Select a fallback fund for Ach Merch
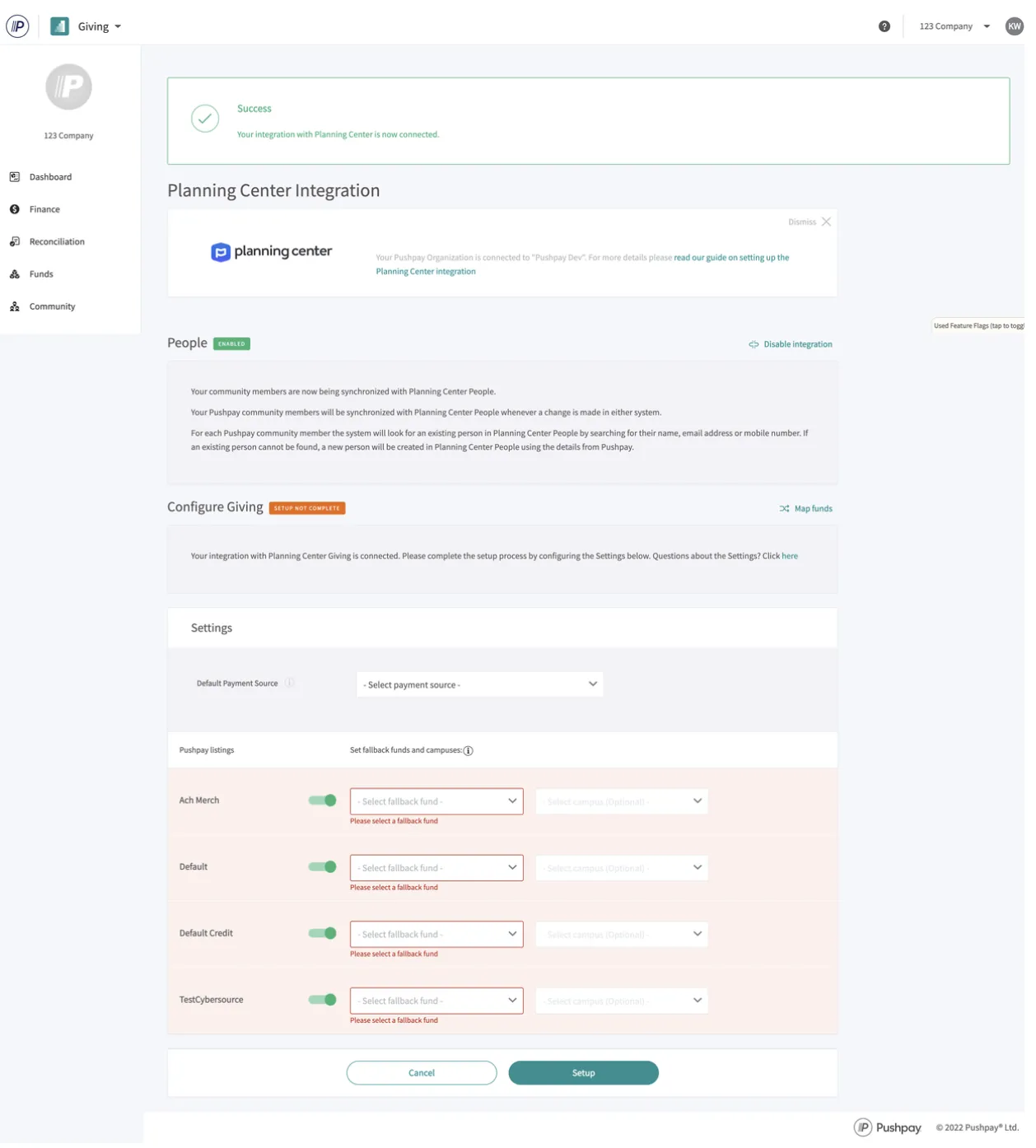 point(436,800)
